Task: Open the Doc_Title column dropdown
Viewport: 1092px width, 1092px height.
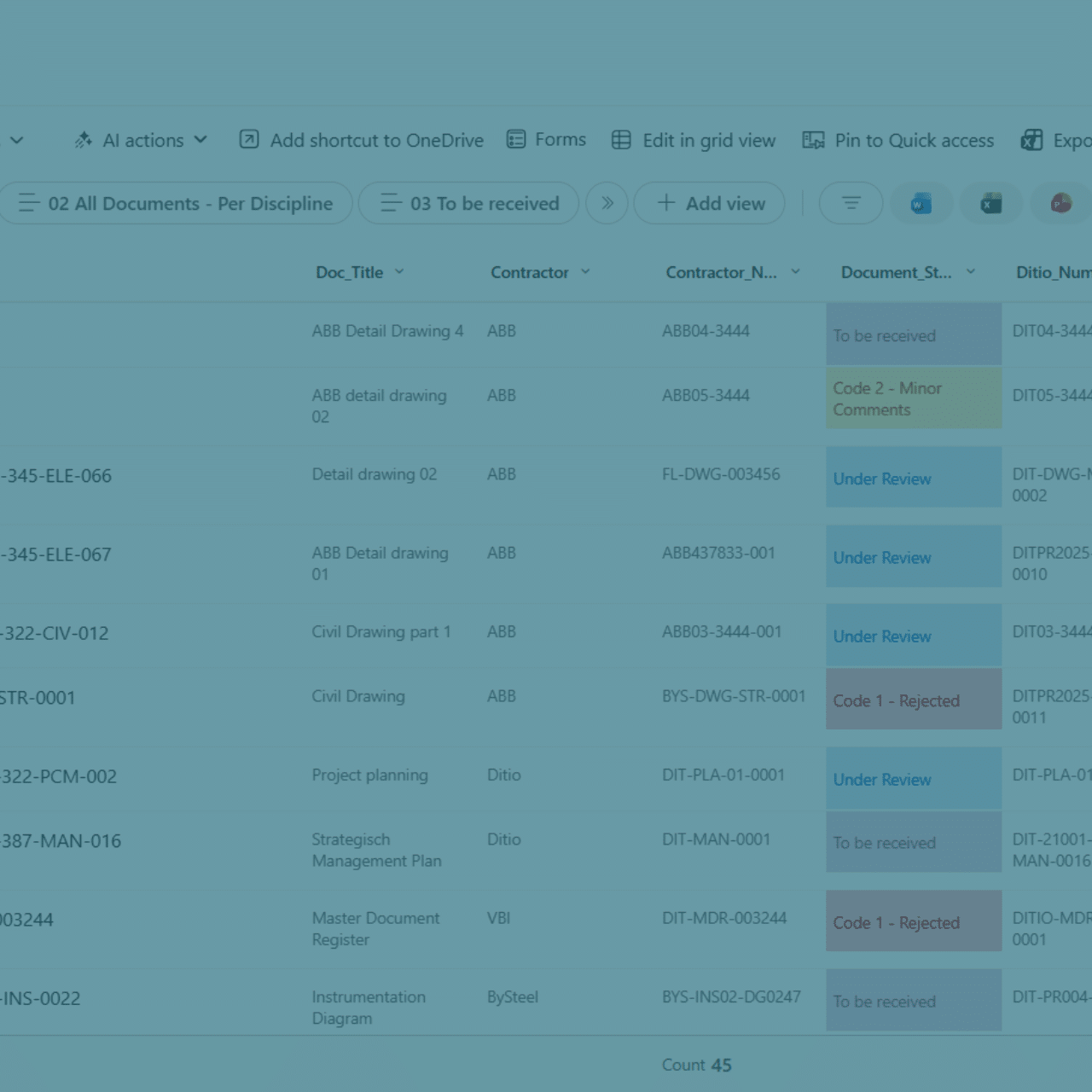Action: point(400,272)
